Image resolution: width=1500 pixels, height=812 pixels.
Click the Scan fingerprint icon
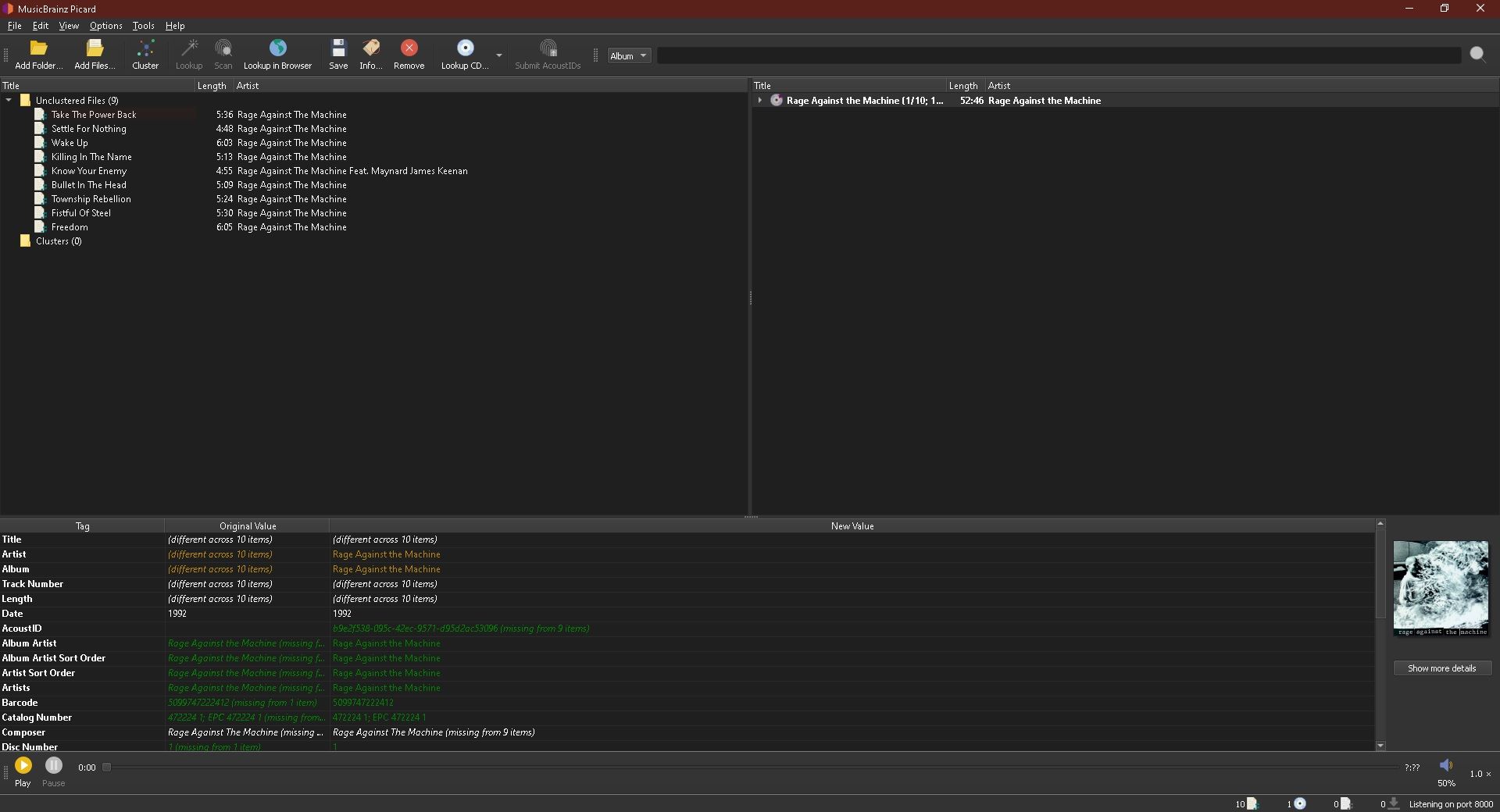[223, 48]
